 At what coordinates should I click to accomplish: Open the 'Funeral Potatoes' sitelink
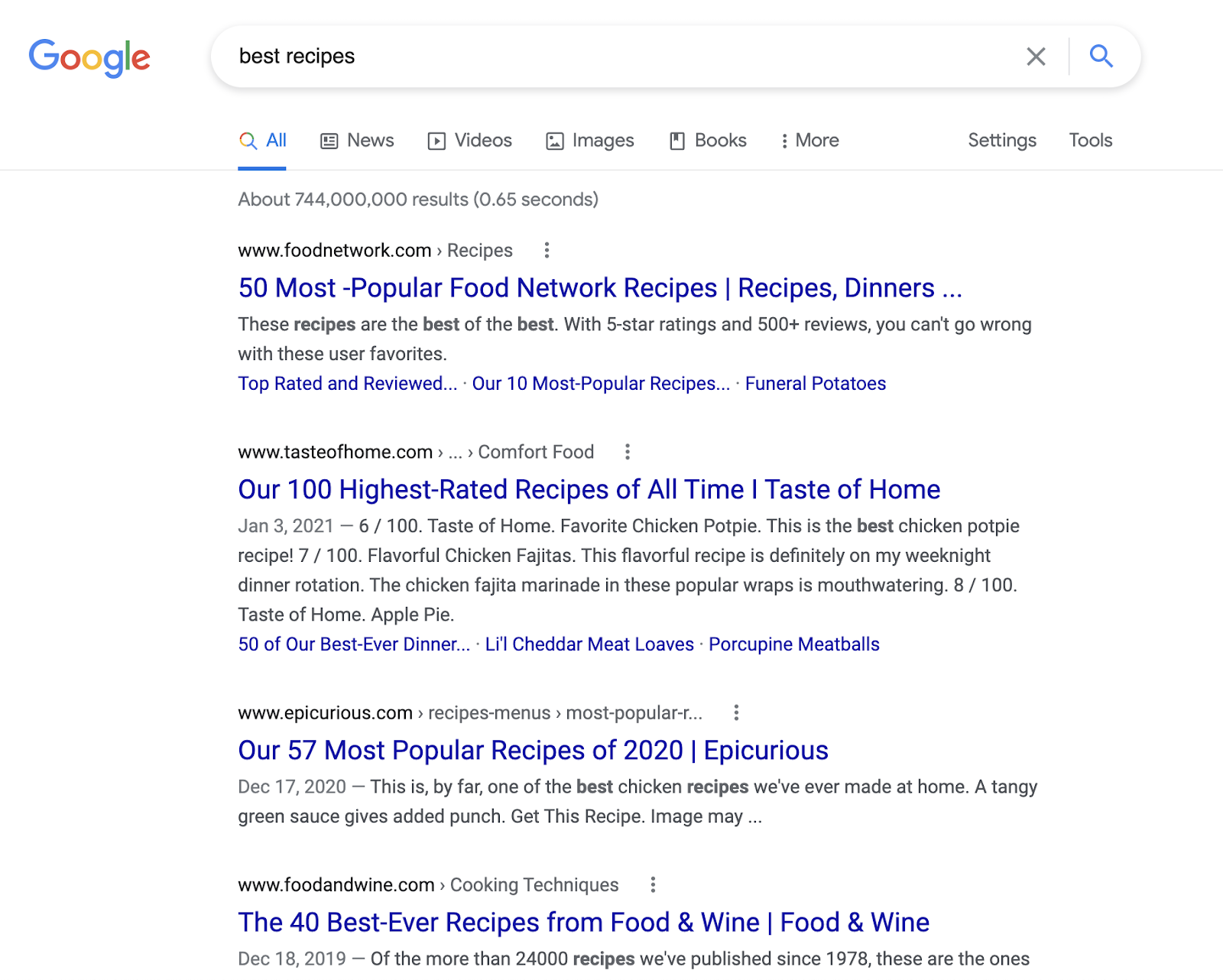point(816,384)
